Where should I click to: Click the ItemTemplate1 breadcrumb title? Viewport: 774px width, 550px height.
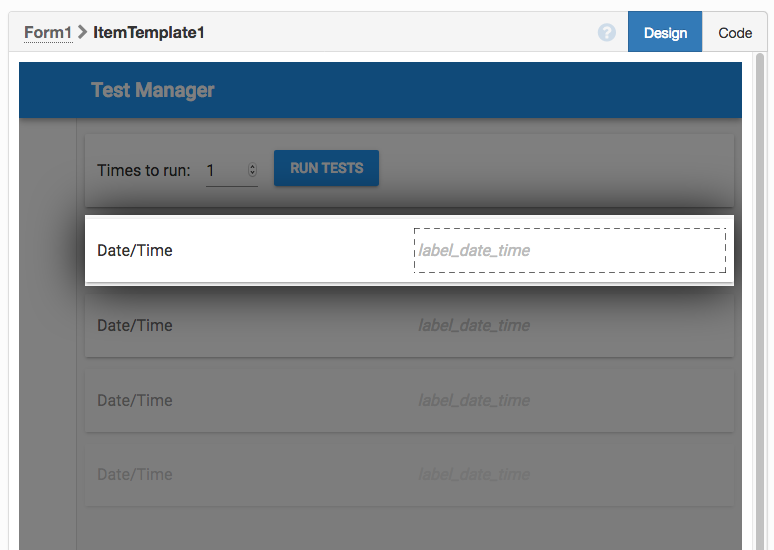coord(149,33)
